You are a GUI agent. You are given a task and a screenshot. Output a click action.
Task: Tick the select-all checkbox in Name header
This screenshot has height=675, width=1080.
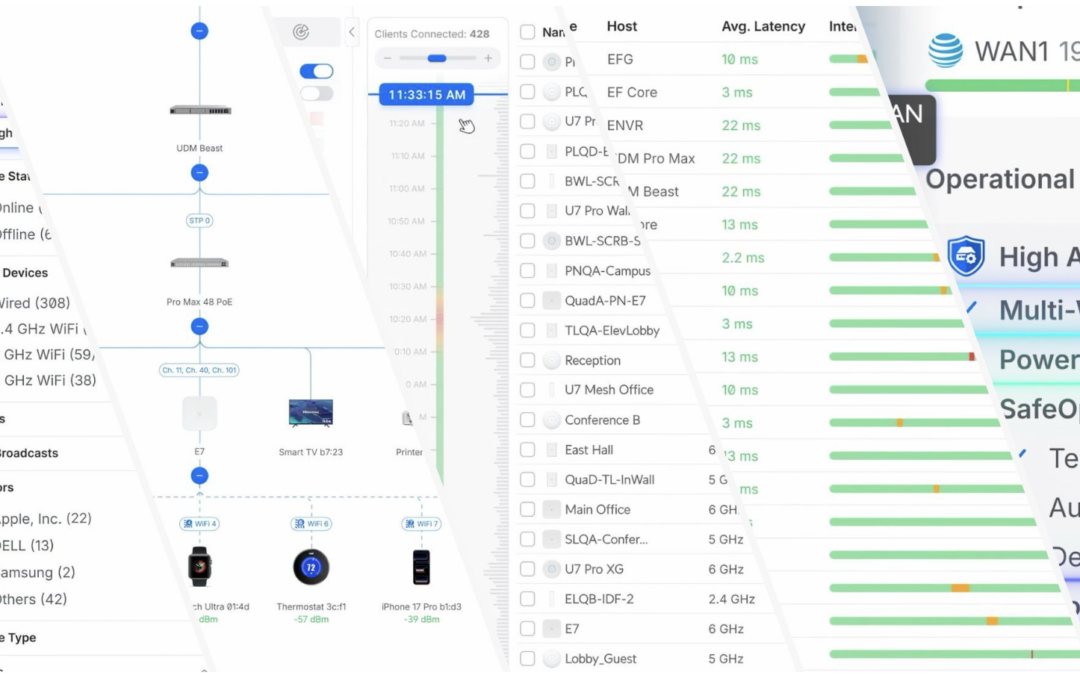(x=528, y=32)
